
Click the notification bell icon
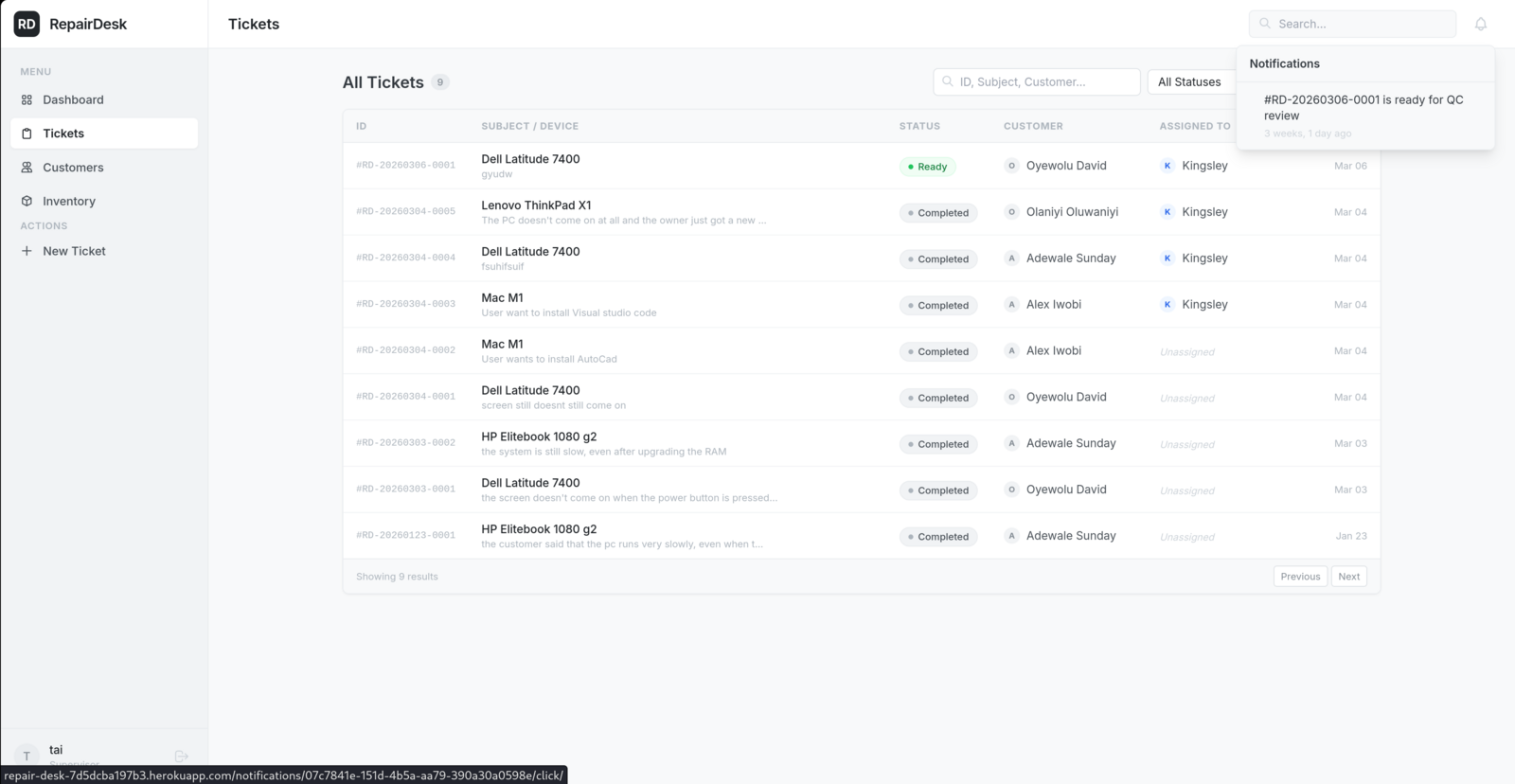[1480, 25]
